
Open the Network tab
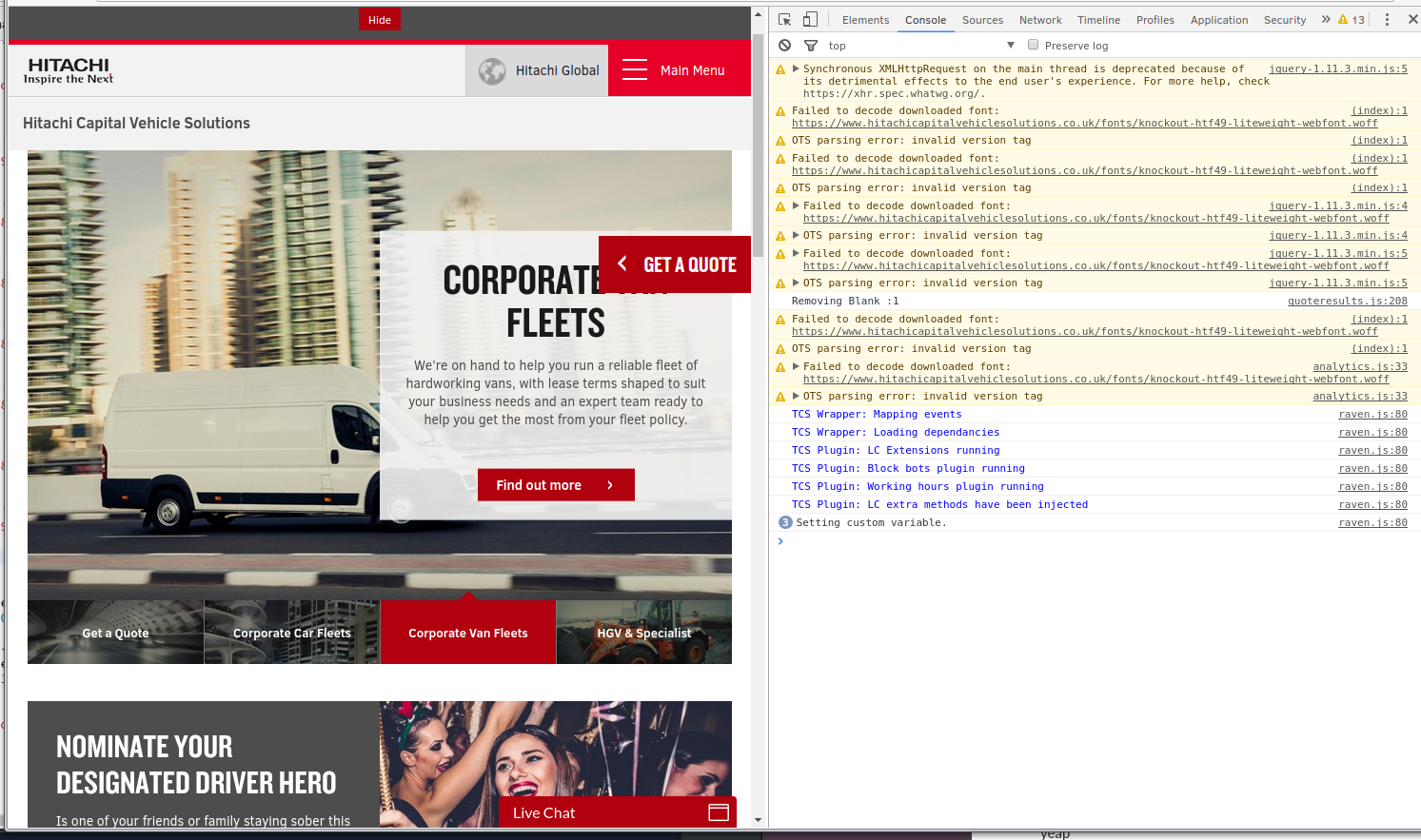(x=1040, y=20)
